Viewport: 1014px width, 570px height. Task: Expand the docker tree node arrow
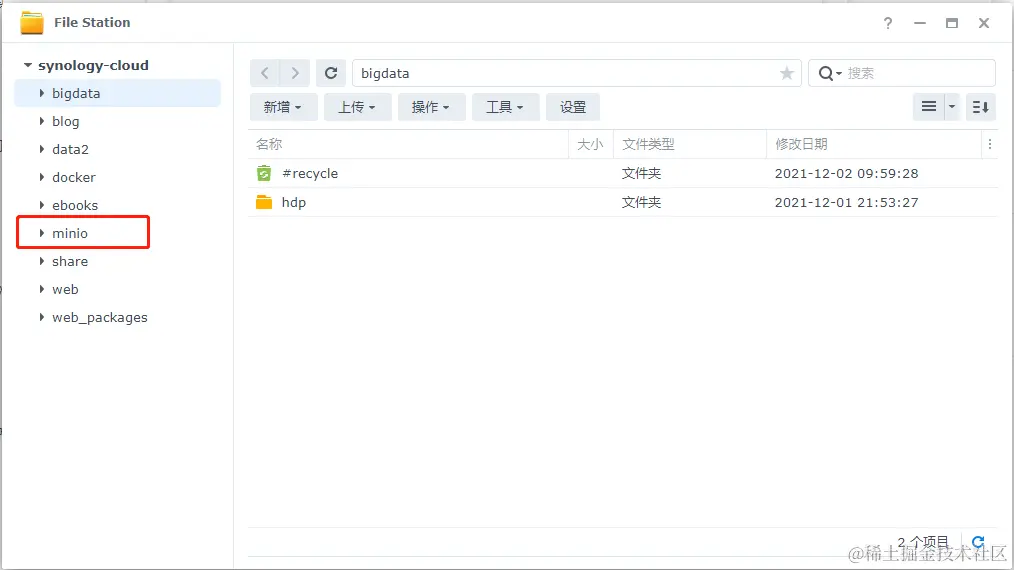click(x=42, y=177)
